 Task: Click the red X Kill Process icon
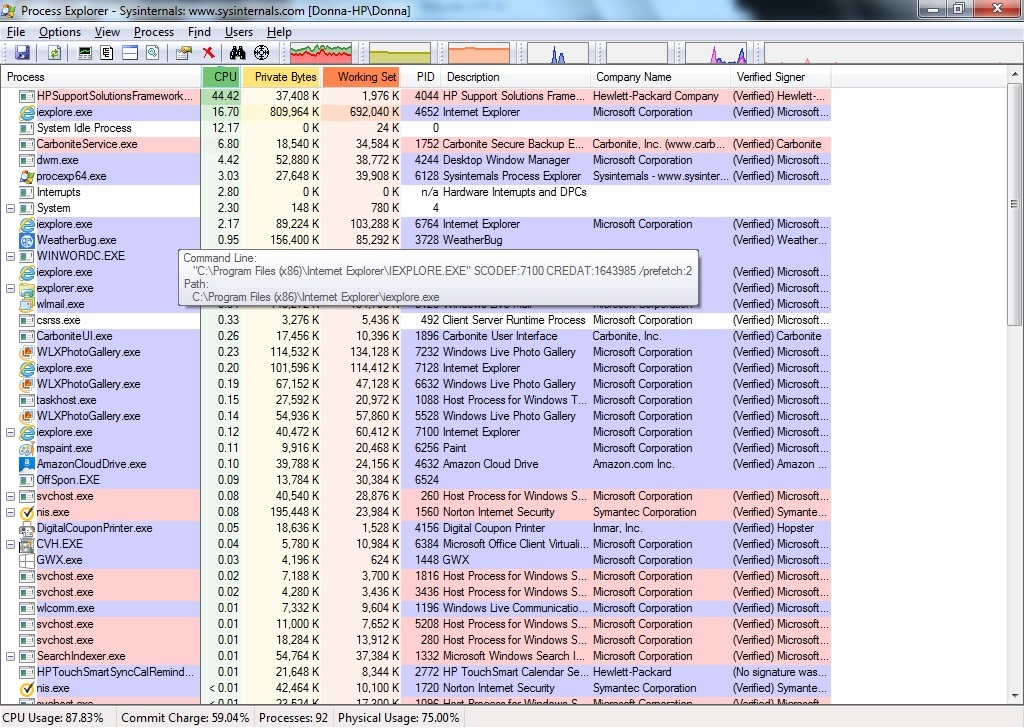click(208, 53)
